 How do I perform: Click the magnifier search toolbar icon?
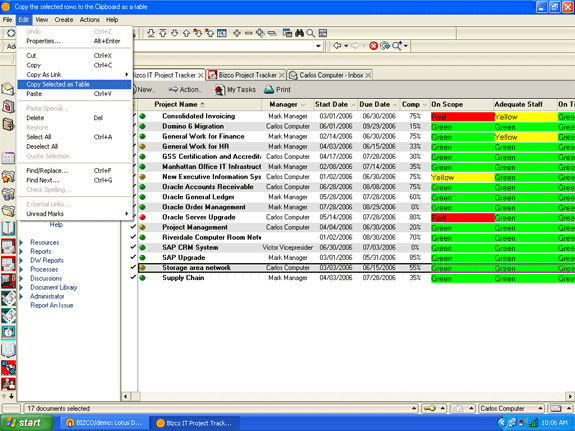(x=311, y=33)
